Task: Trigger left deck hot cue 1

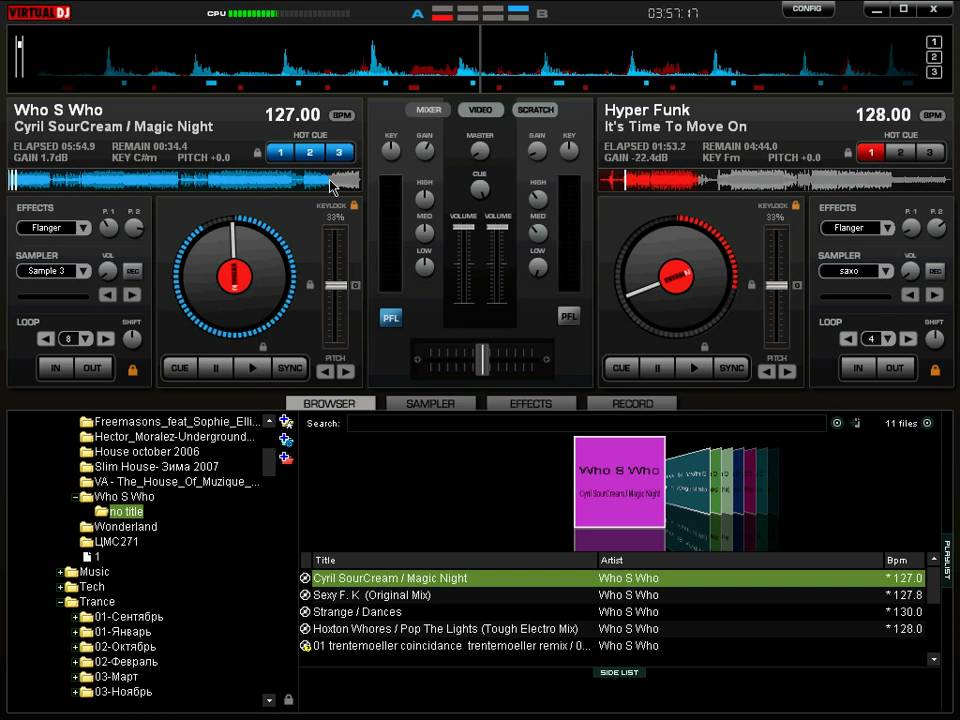Action: (x=281, y=152)
